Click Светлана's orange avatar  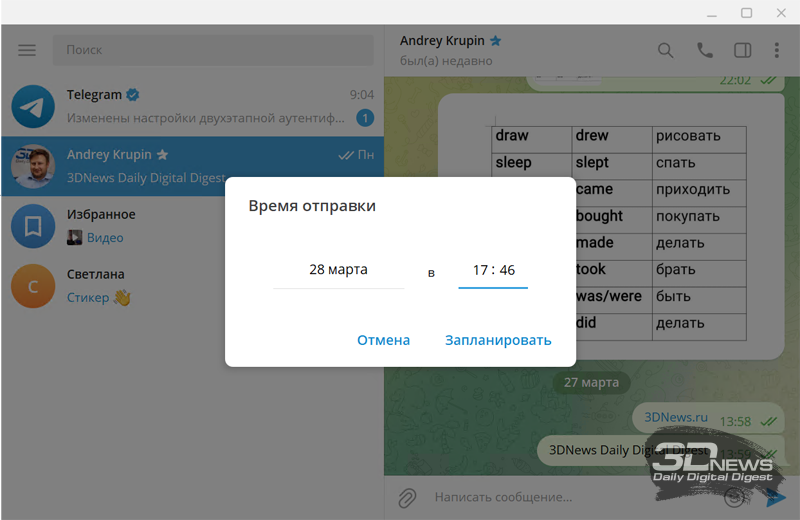pyautogui.click(x=33, y=286)
